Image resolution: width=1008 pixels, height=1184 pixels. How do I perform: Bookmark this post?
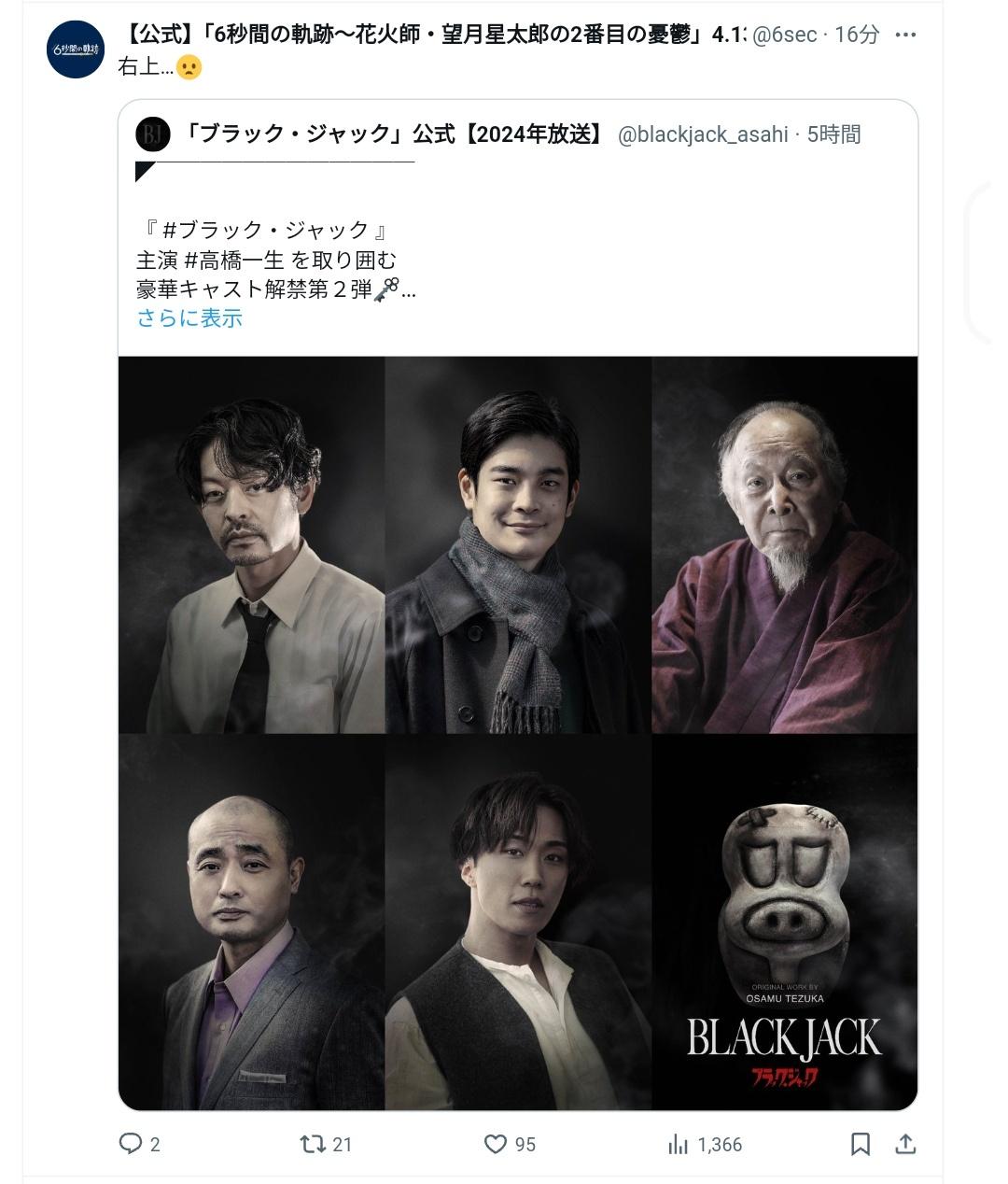point(861,1144)
